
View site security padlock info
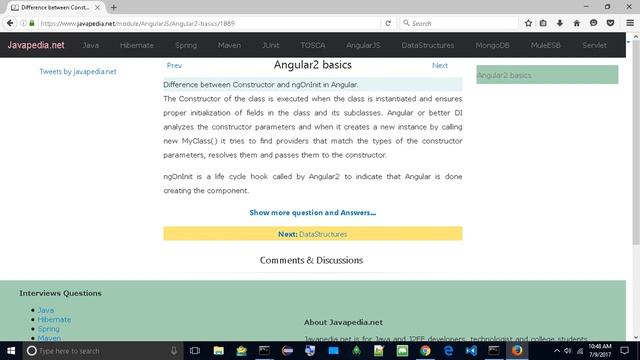click(x=32, y=23)
